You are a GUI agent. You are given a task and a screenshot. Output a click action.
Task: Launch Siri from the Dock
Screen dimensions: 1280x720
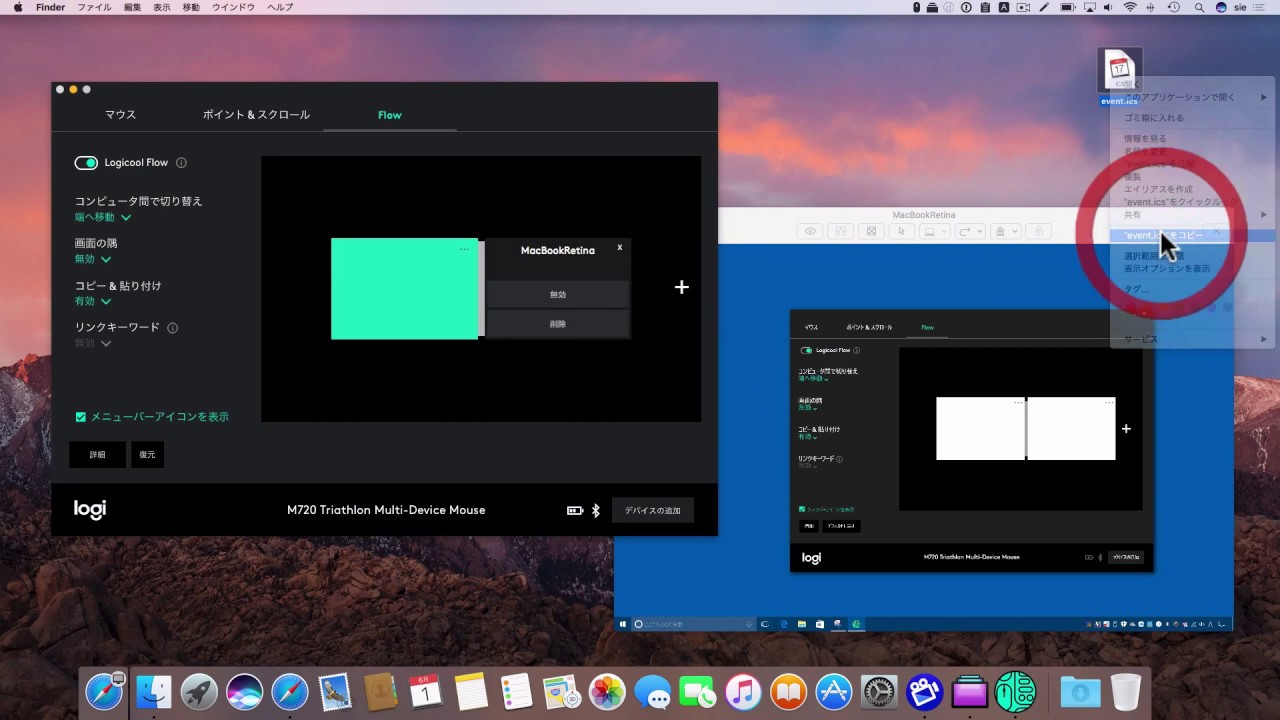pos(244,691)
